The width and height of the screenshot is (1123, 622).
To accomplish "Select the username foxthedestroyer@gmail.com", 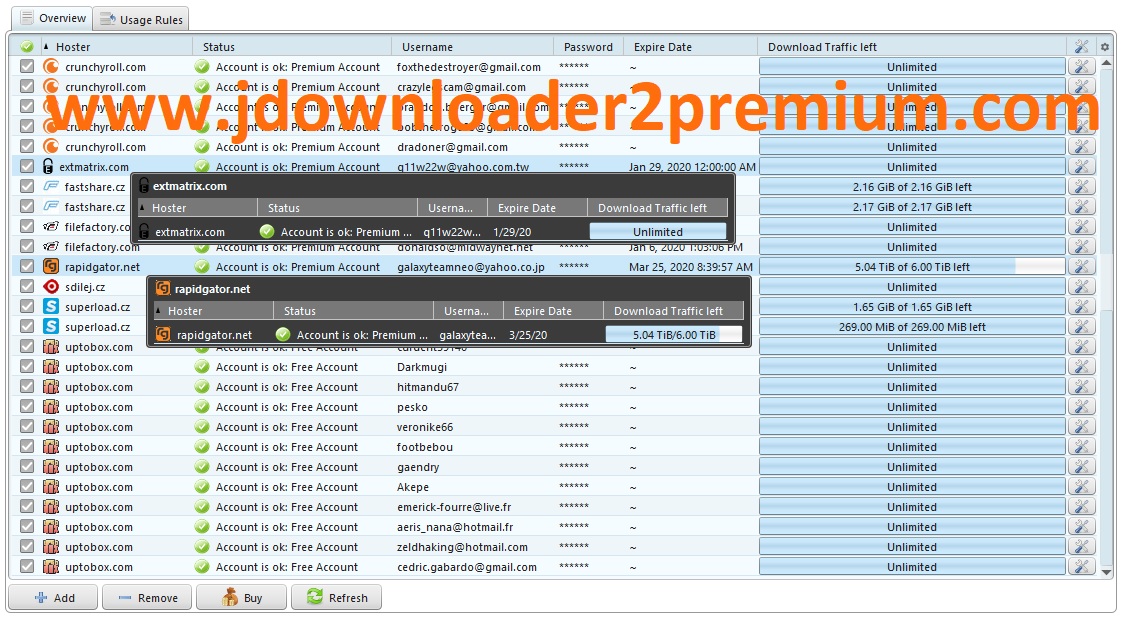I will coord(468,67).
